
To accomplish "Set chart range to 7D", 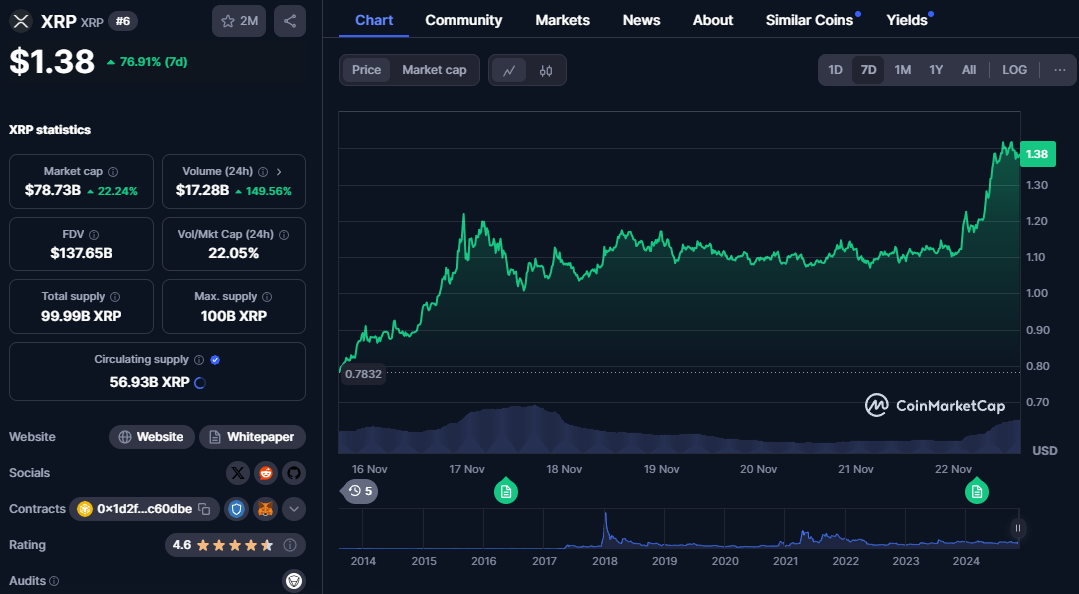I will click(x=868, y=70).
